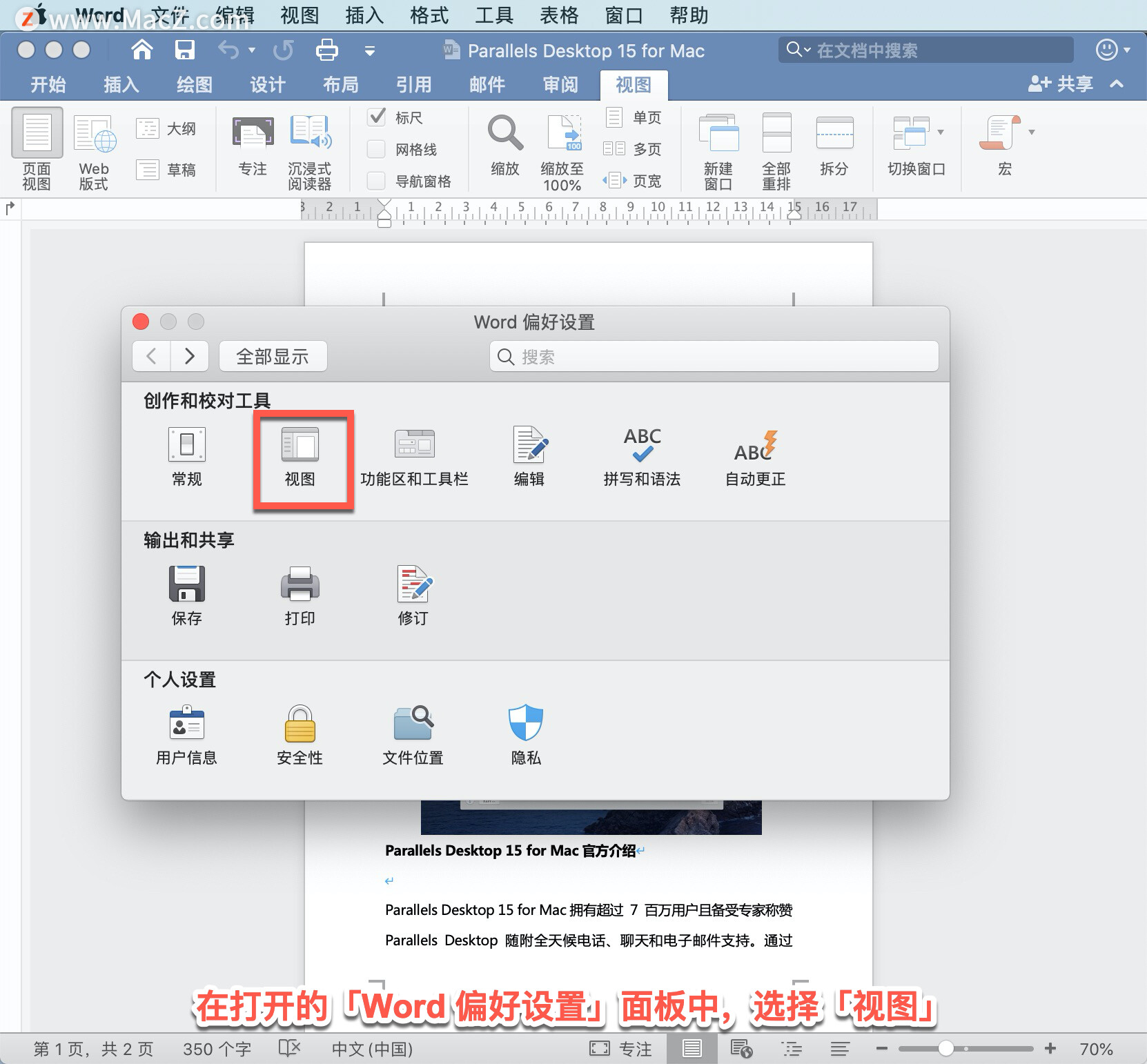Select the 视图 (View) preferences icon
This screenshot has width=1147, height=1064.
300,456
